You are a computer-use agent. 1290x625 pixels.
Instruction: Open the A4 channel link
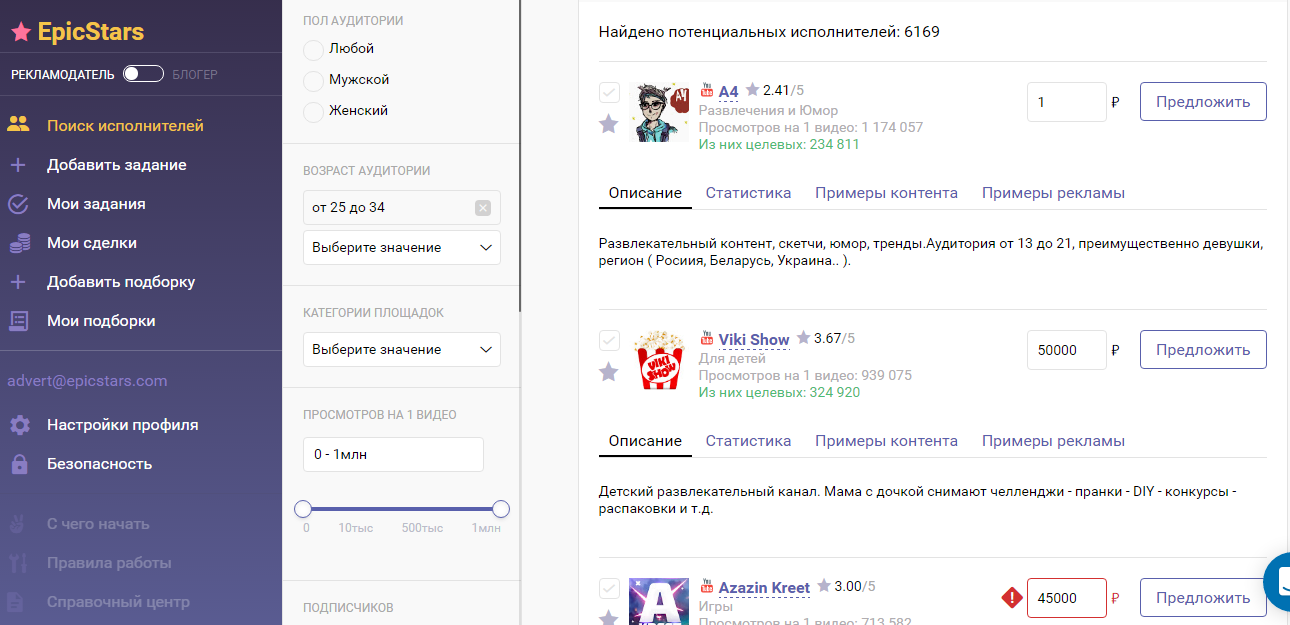coord(728,92)
